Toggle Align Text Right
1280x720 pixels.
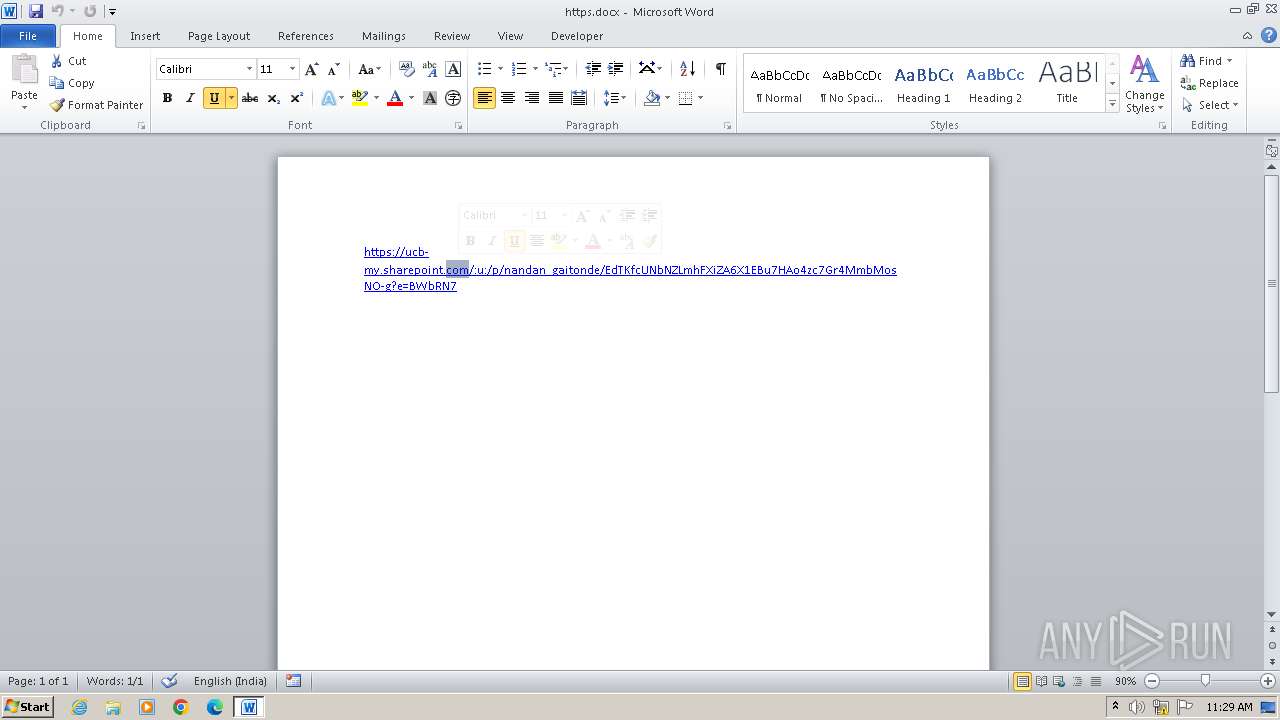click(x=532, y=98)
